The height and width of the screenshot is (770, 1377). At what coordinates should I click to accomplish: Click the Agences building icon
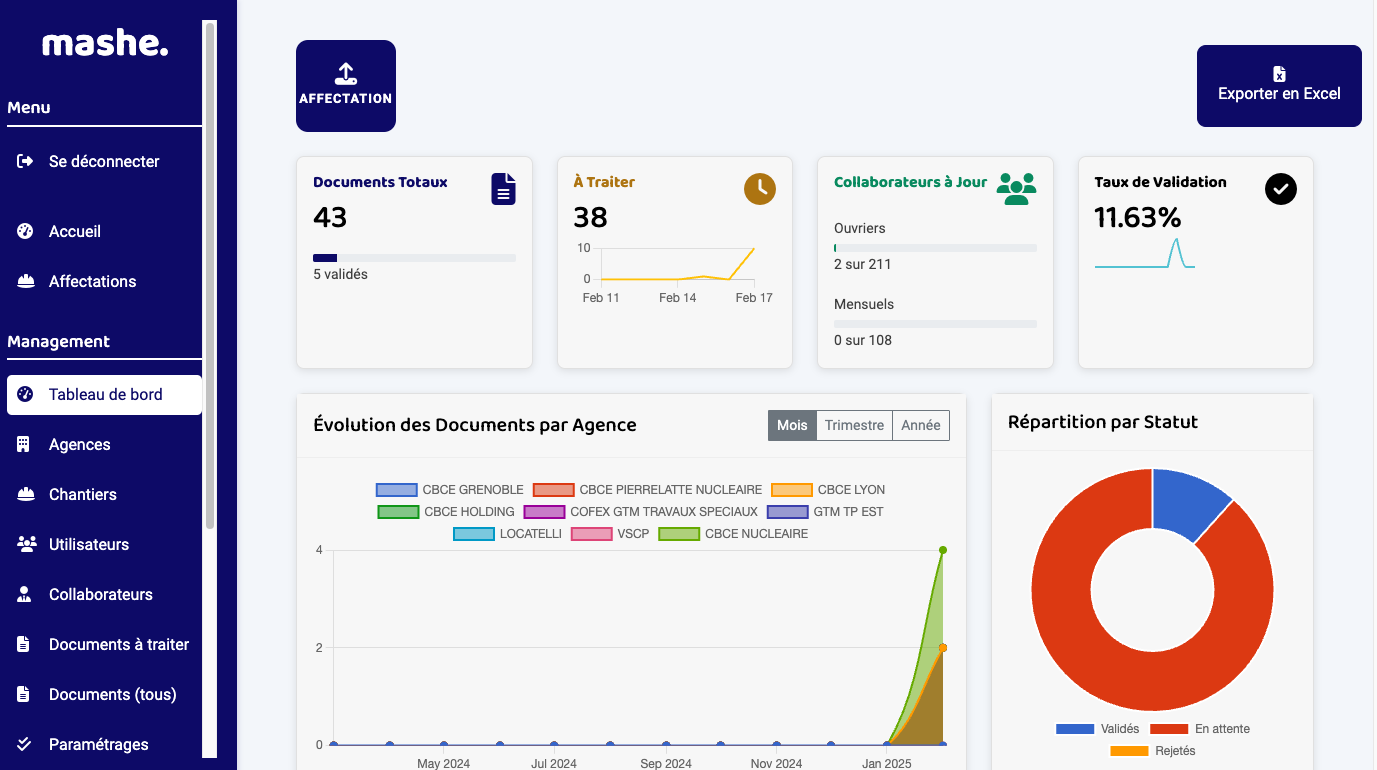pos(24,444)
